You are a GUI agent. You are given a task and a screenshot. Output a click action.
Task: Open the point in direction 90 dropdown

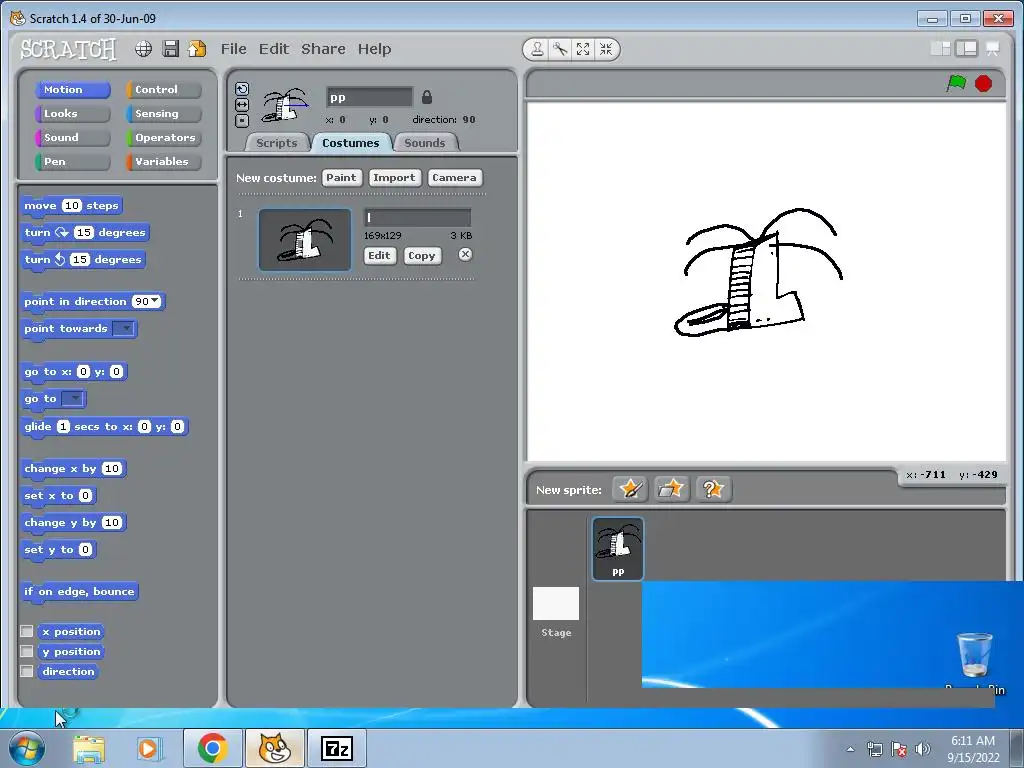pos(155,301)
